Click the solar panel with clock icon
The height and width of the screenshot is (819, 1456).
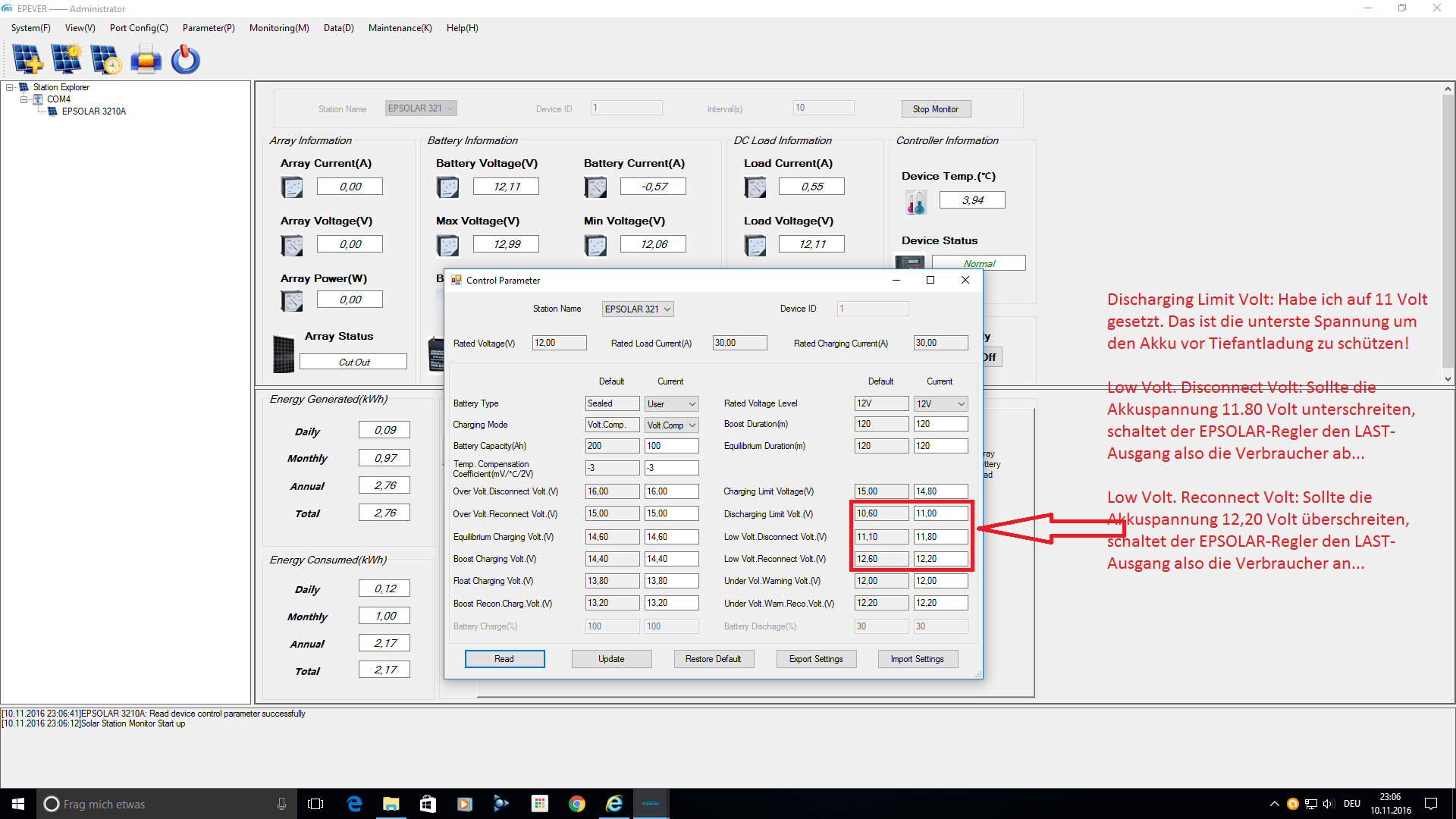(x=105, y=59)
